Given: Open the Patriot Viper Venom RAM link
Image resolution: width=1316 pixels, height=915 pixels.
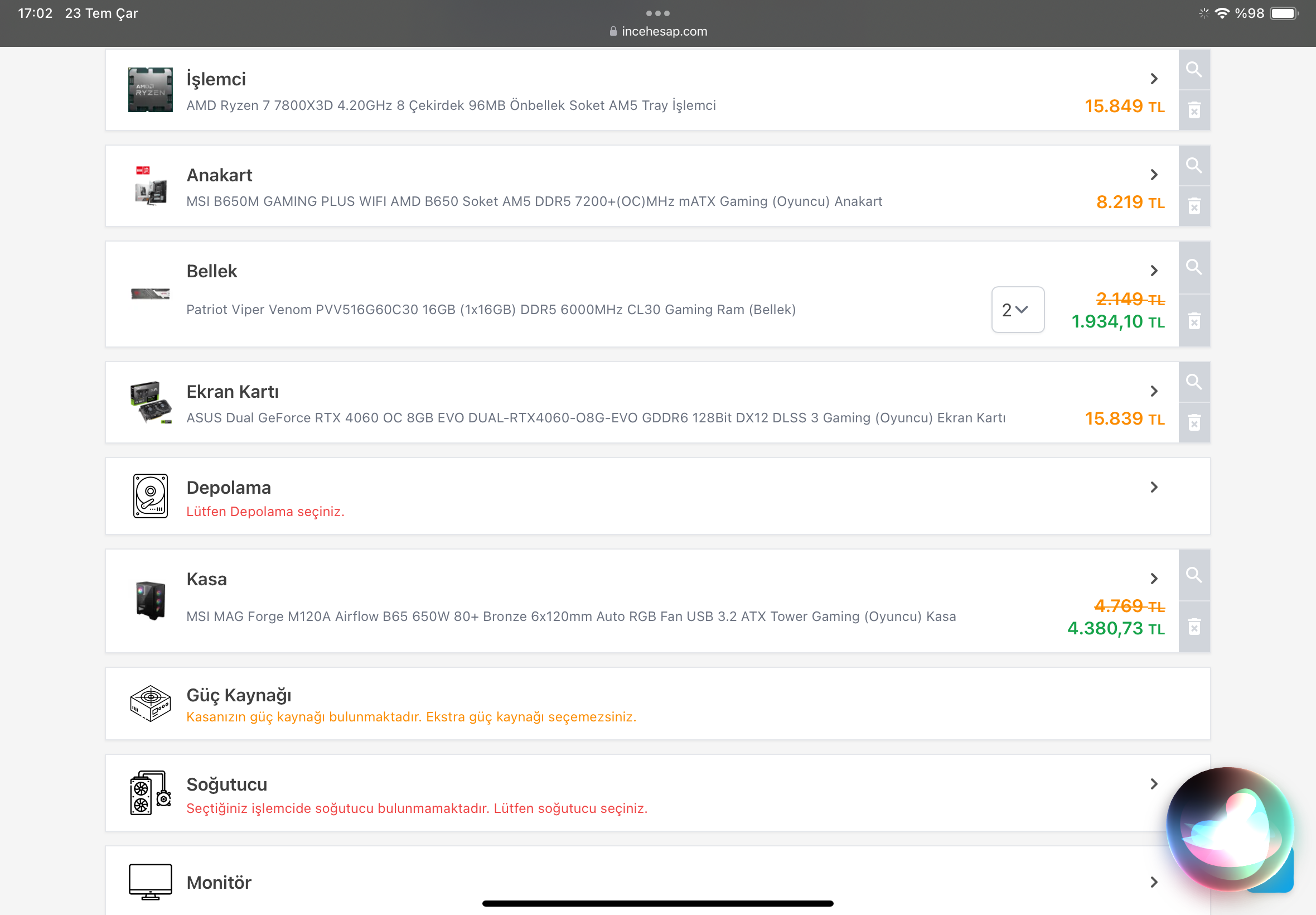Looking at the screenshot, I should coord(491,310).
